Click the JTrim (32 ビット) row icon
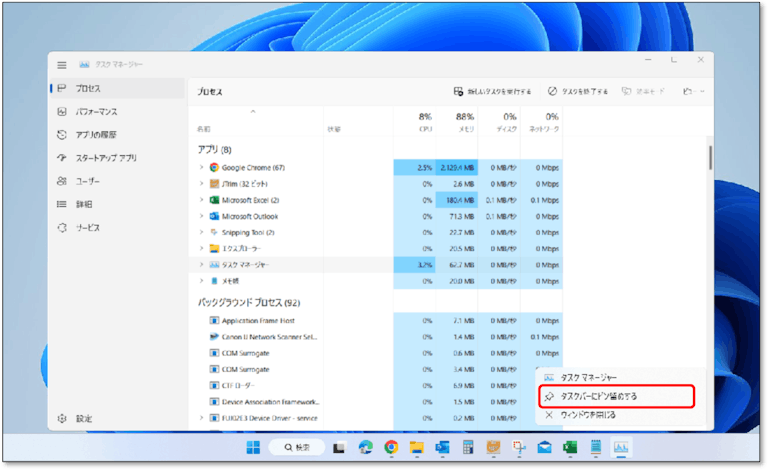Image resolution: width=768 pixels, height=470 pixels. pos(214,184)
